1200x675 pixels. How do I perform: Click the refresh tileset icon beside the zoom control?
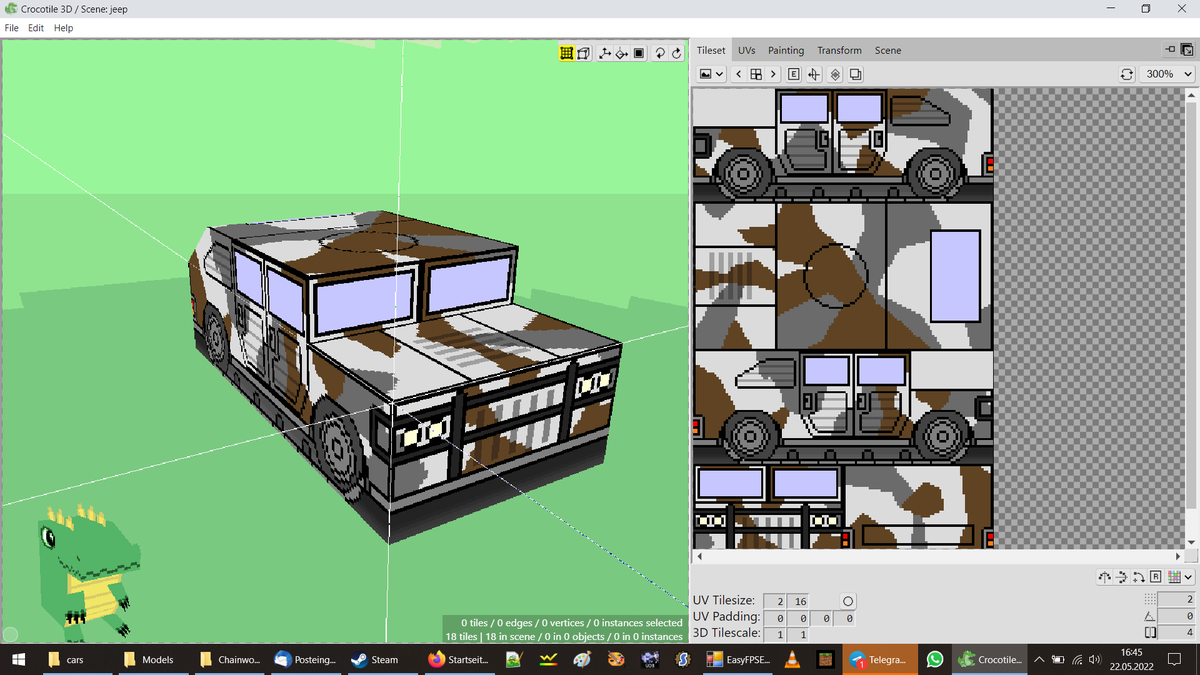pyautogui.click(x=1128, y=73)
